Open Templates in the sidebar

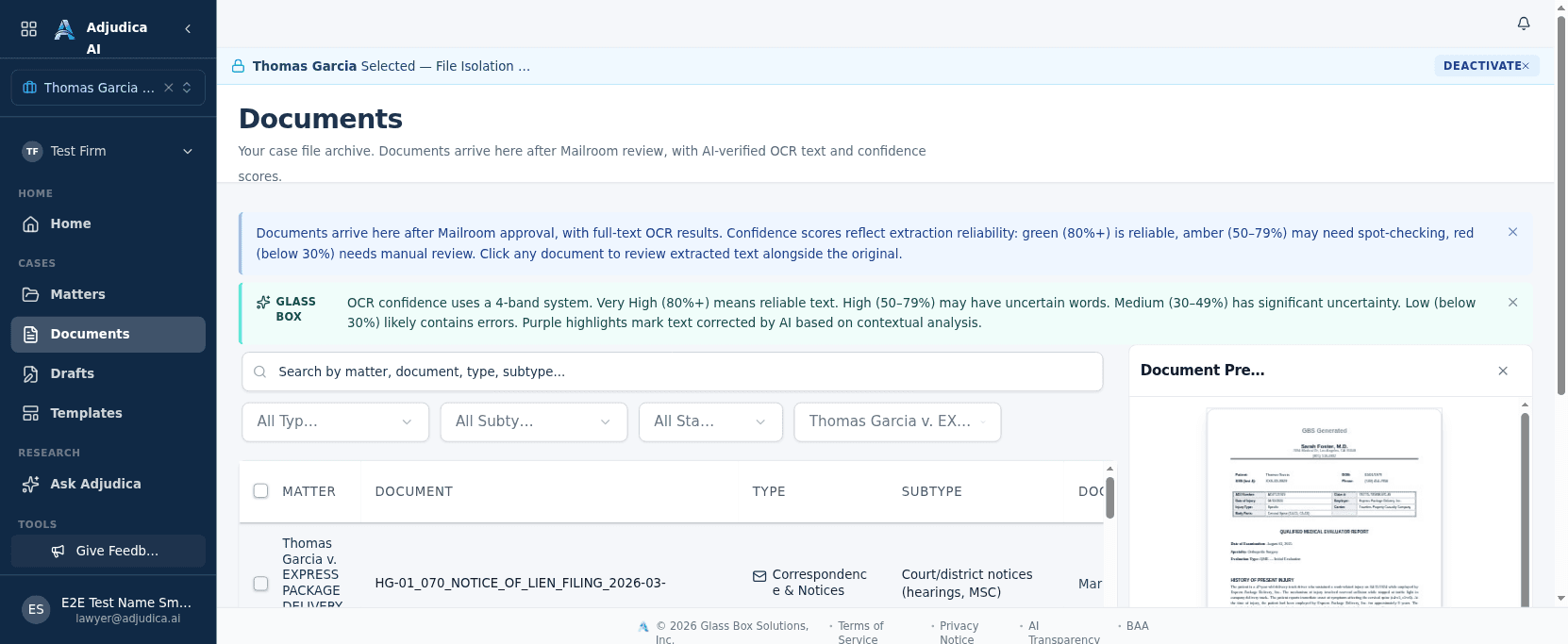pyautogui.click(x=108, y=413)
